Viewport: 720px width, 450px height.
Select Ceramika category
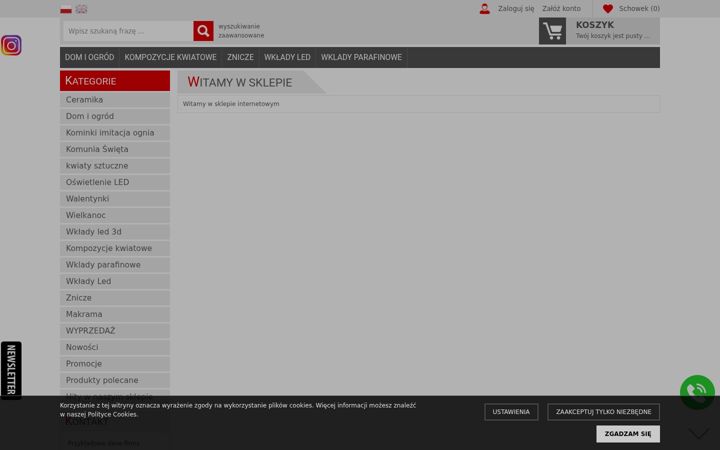[x=115, y=100]
